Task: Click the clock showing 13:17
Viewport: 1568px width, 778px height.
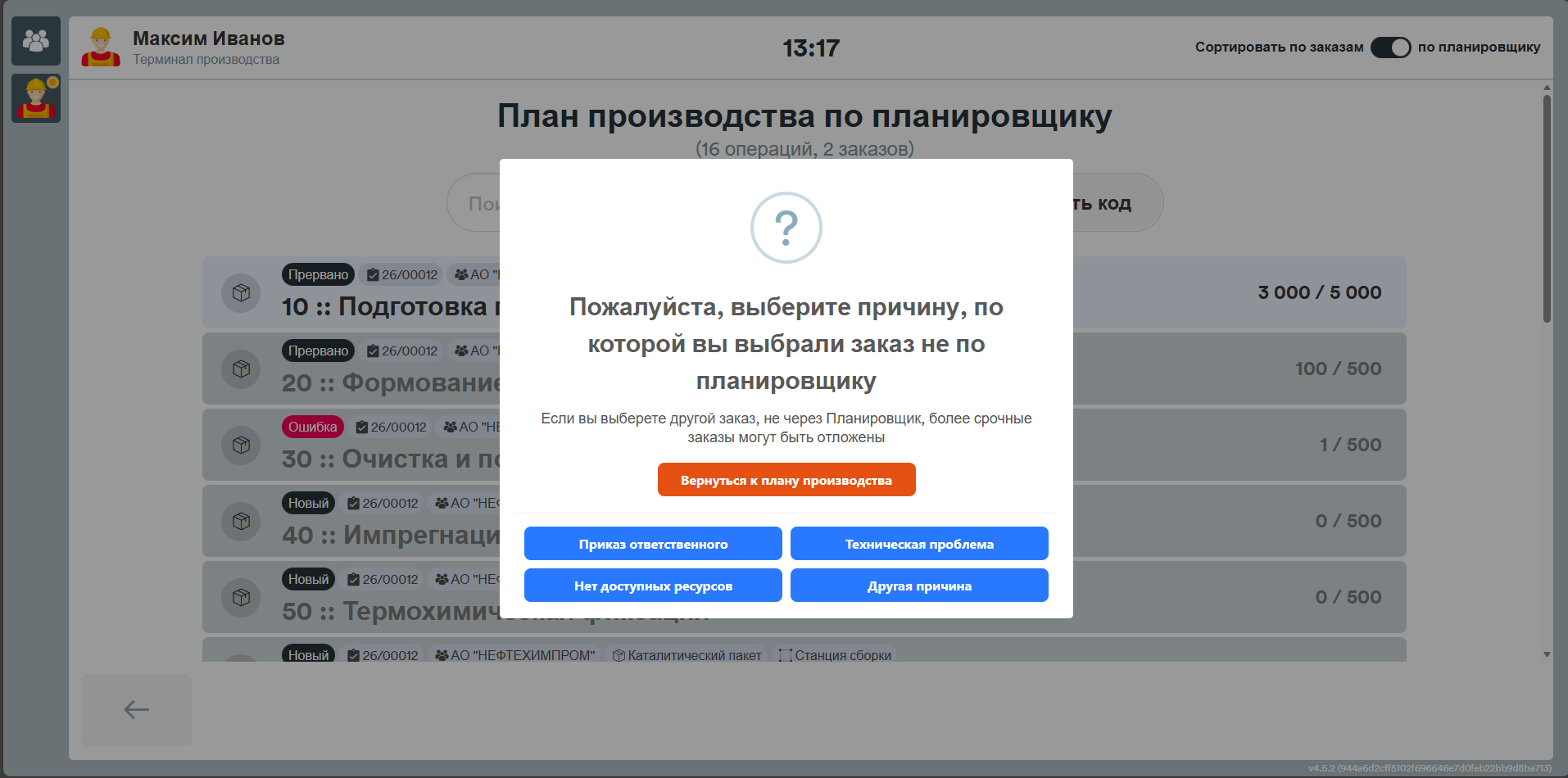Action: (x=811, y=48)
